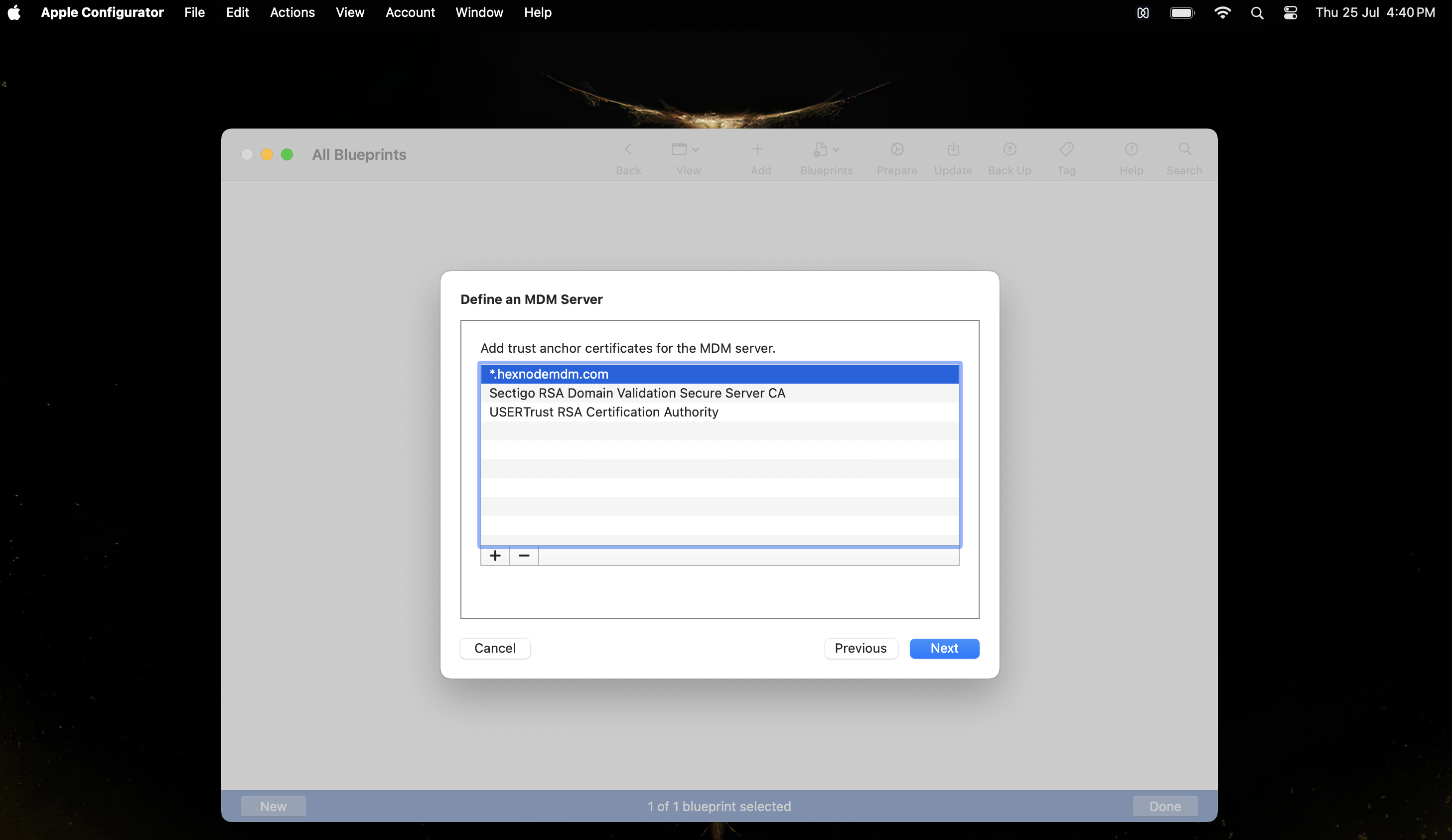Click the Back Up toolbar icon

point(1010,150)
